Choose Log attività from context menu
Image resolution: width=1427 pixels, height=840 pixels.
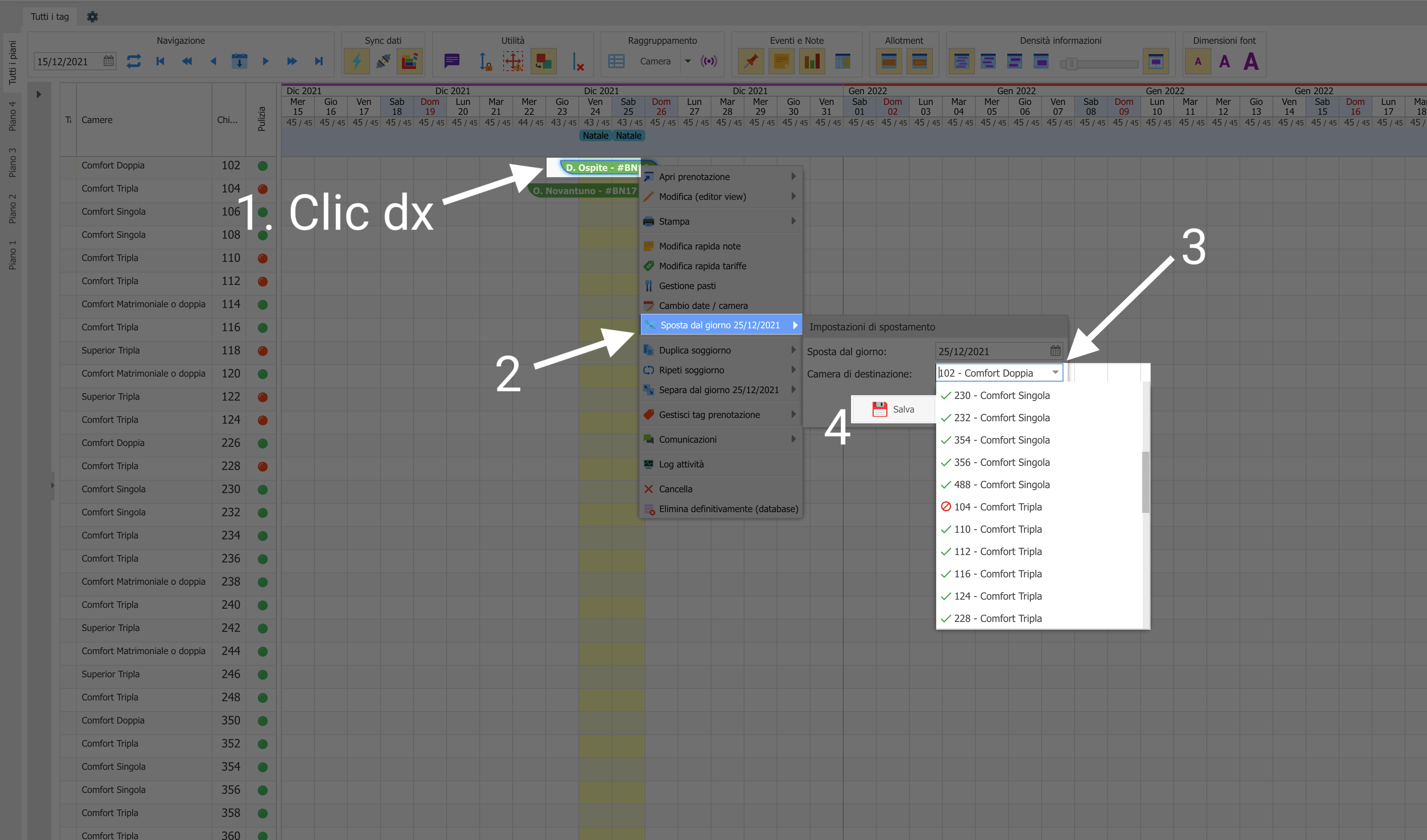(x=721, y=464)
